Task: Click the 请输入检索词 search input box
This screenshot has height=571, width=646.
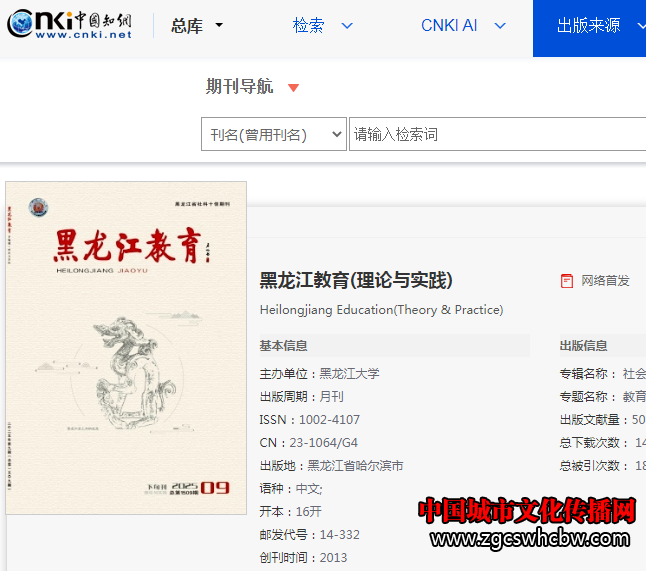Action: pyautogui.click(x=497, y=135)
